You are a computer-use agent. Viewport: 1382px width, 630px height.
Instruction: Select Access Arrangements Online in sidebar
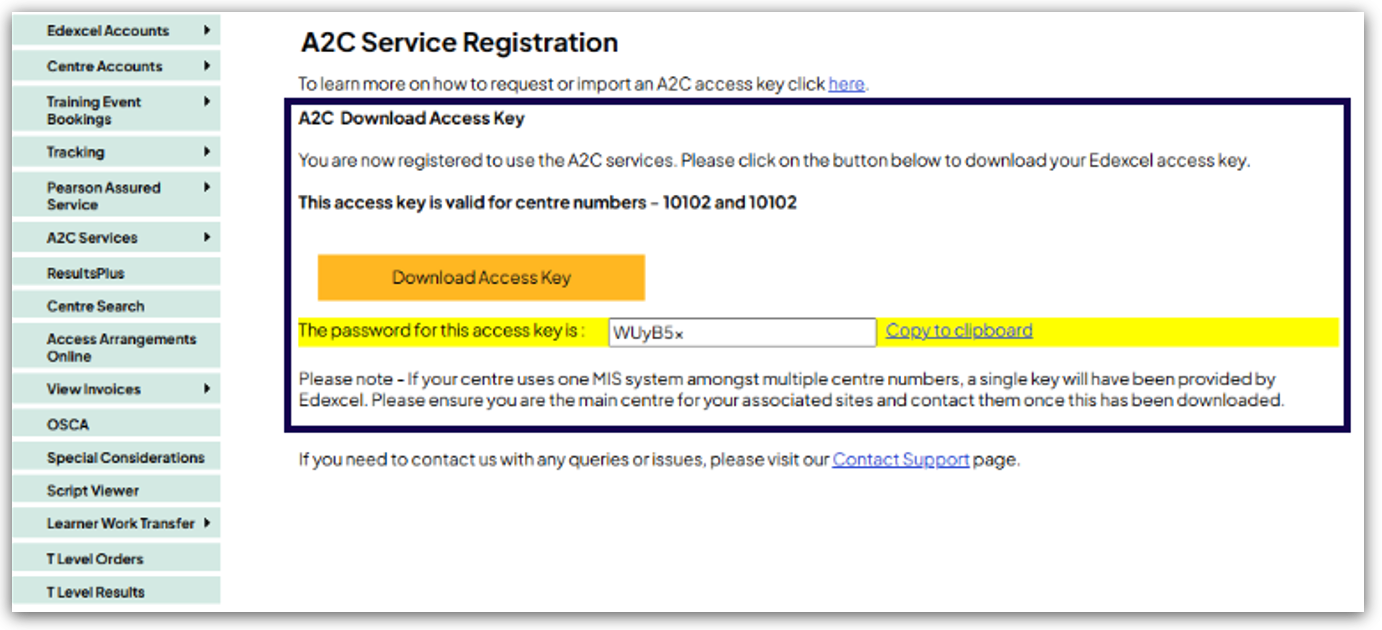[121, 347]
